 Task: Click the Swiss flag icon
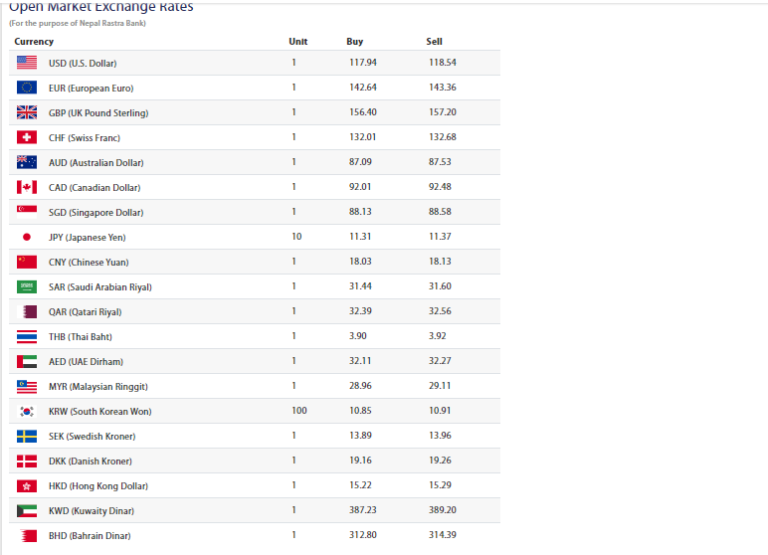[x=27, y=138]
